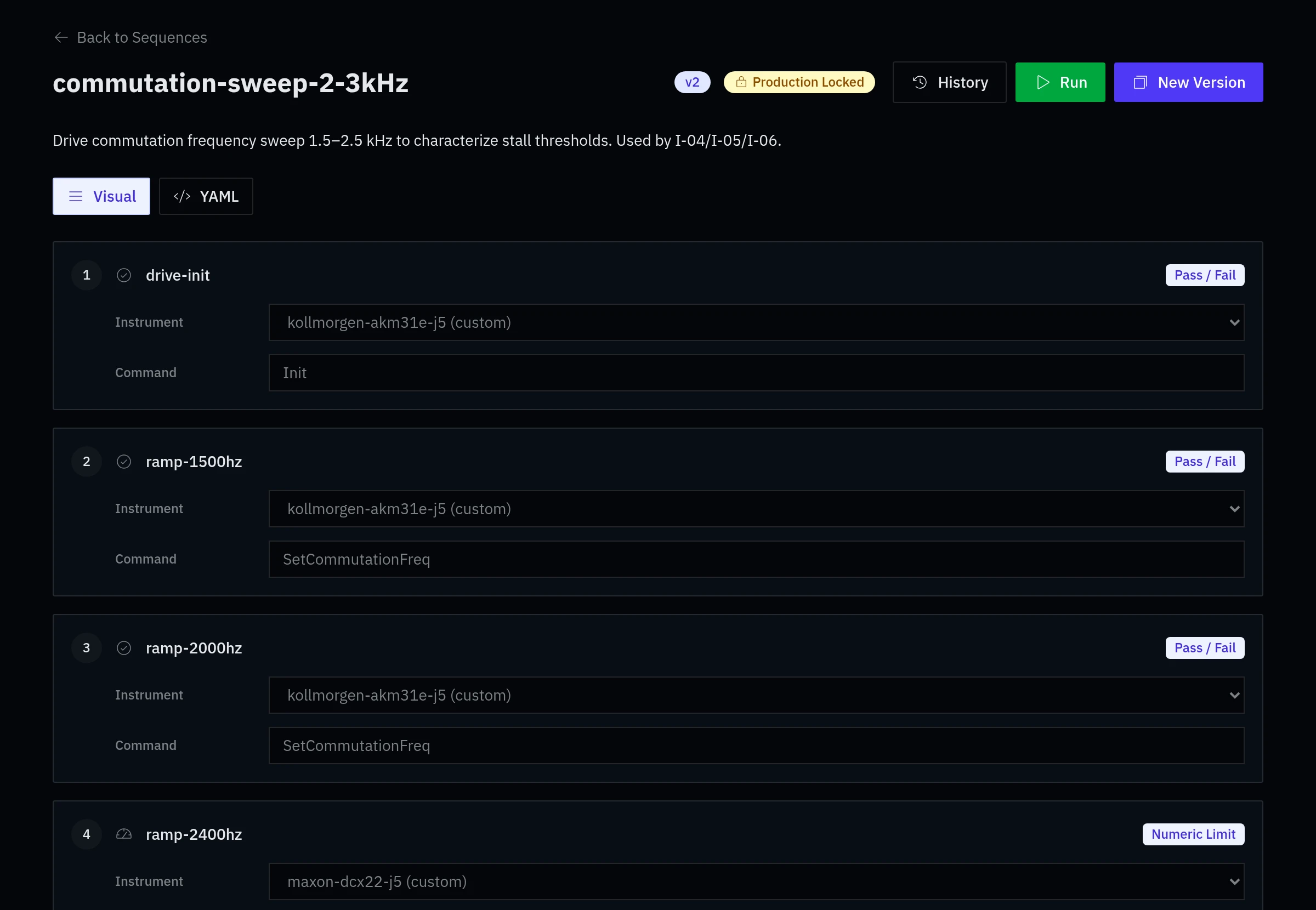The width and height of the screenshot is (1316, 910).
Task: Click the v2 version badge
Action: click(692, 82)
